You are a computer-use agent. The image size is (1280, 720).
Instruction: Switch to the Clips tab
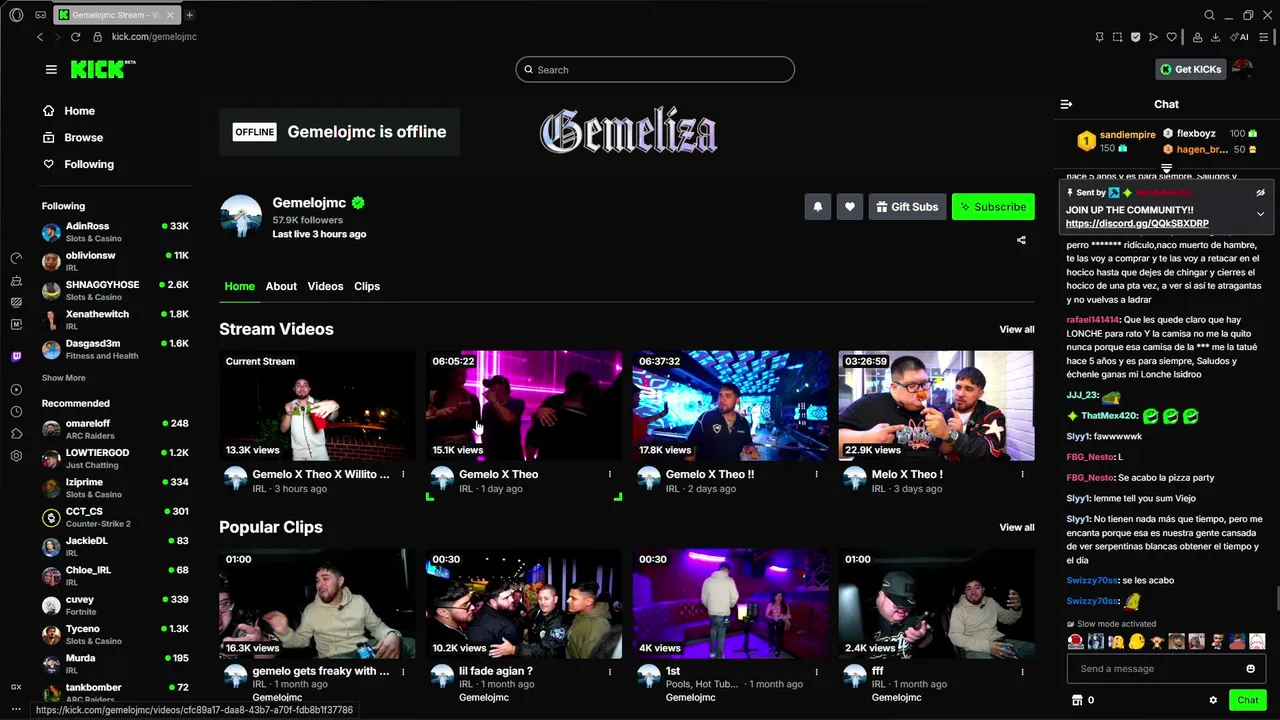(367, 286)
